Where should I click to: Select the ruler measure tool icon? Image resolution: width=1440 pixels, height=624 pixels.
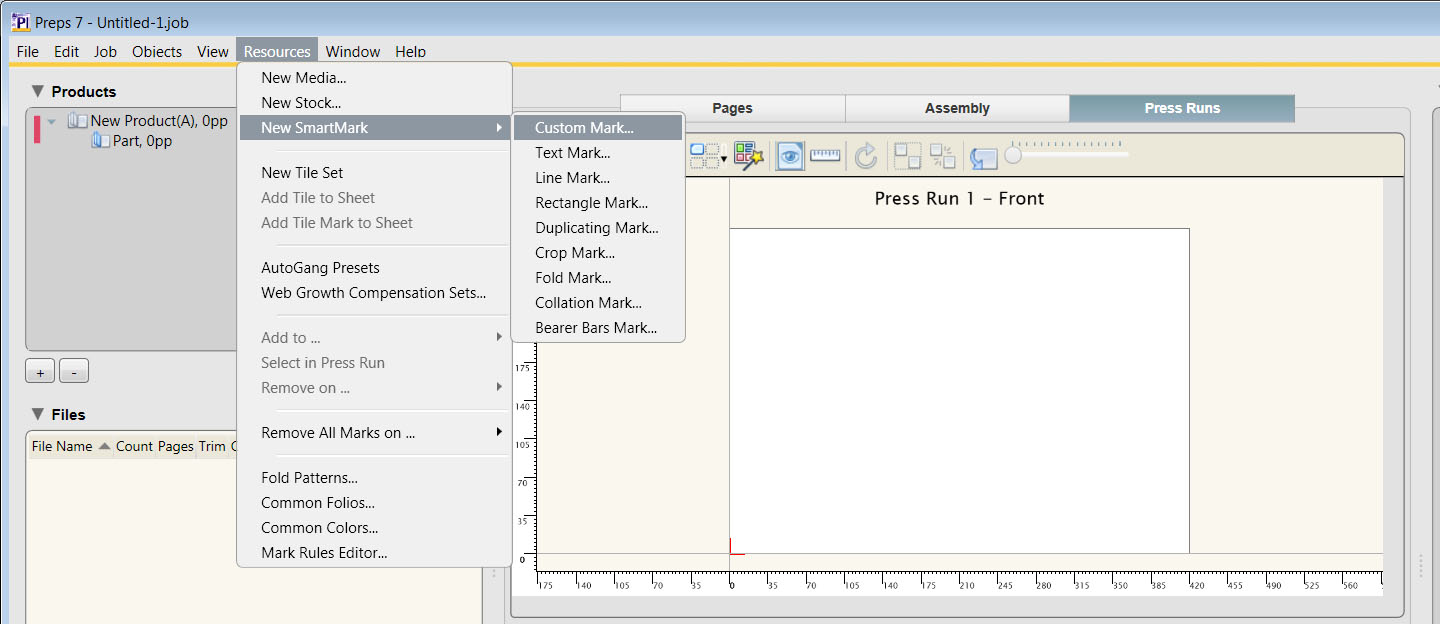[x=825, y=155]
